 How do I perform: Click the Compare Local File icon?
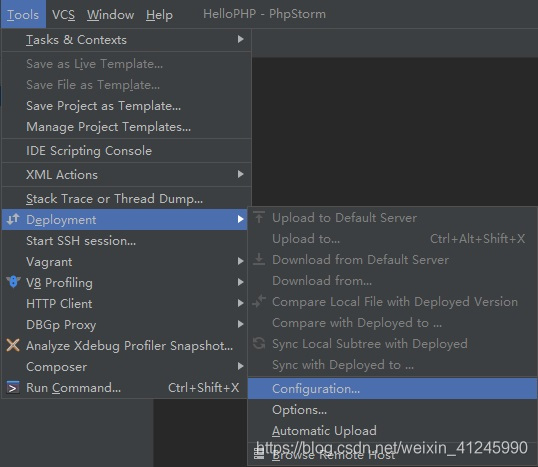pos(259,301)
